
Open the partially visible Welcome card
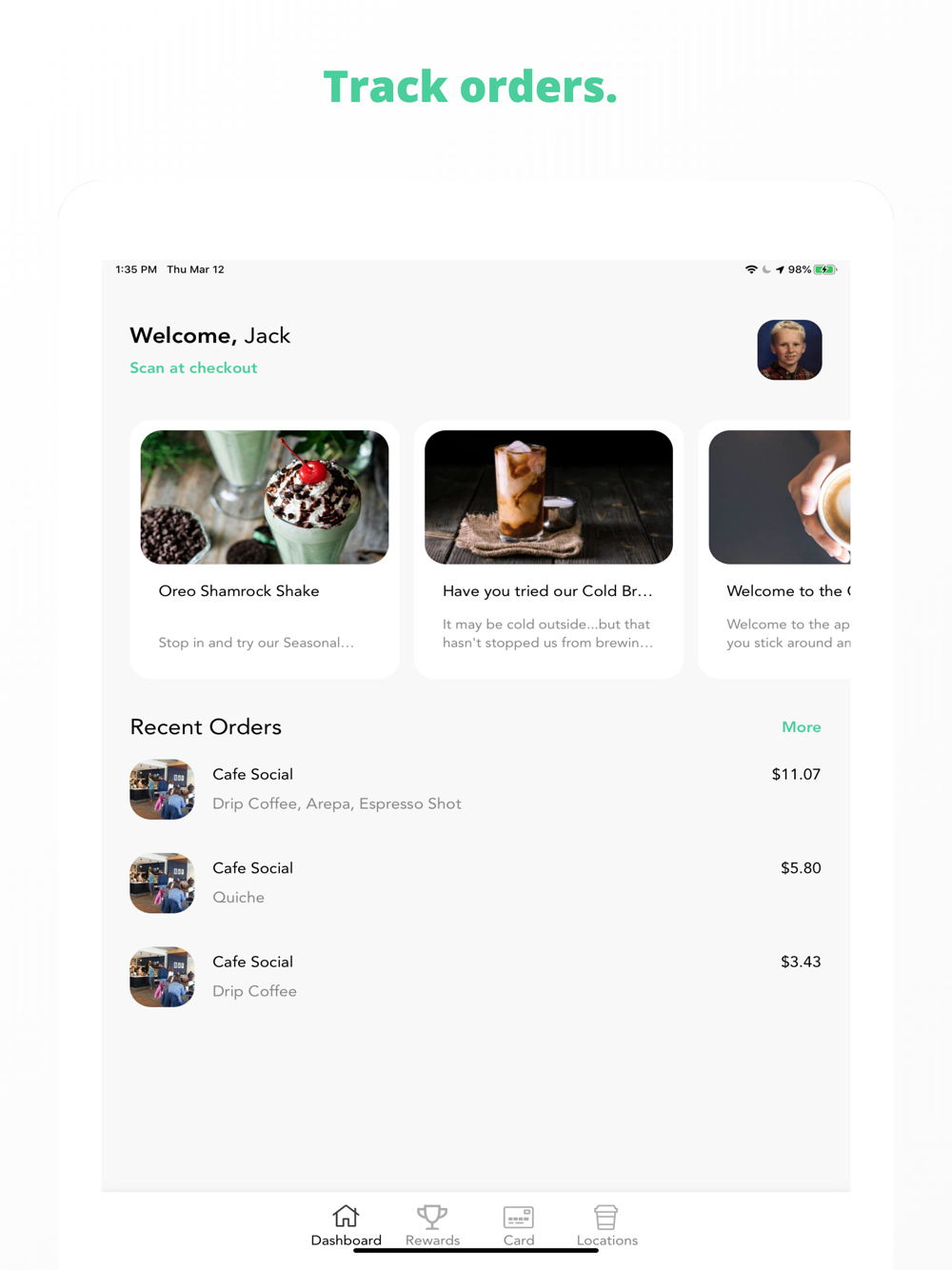(774, 549)
